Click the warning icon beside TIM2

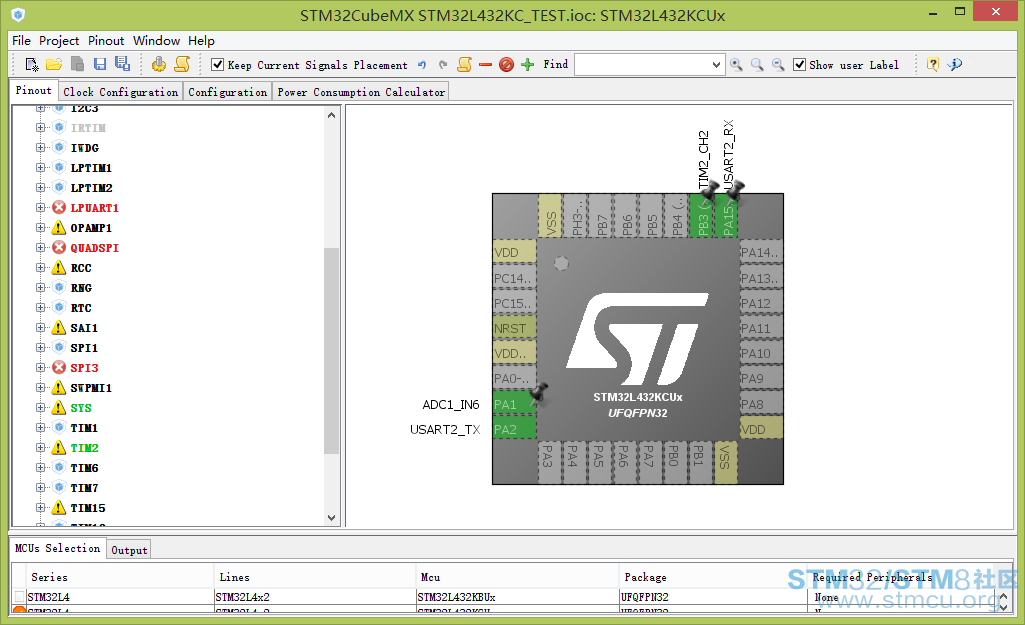pos(59,448)
